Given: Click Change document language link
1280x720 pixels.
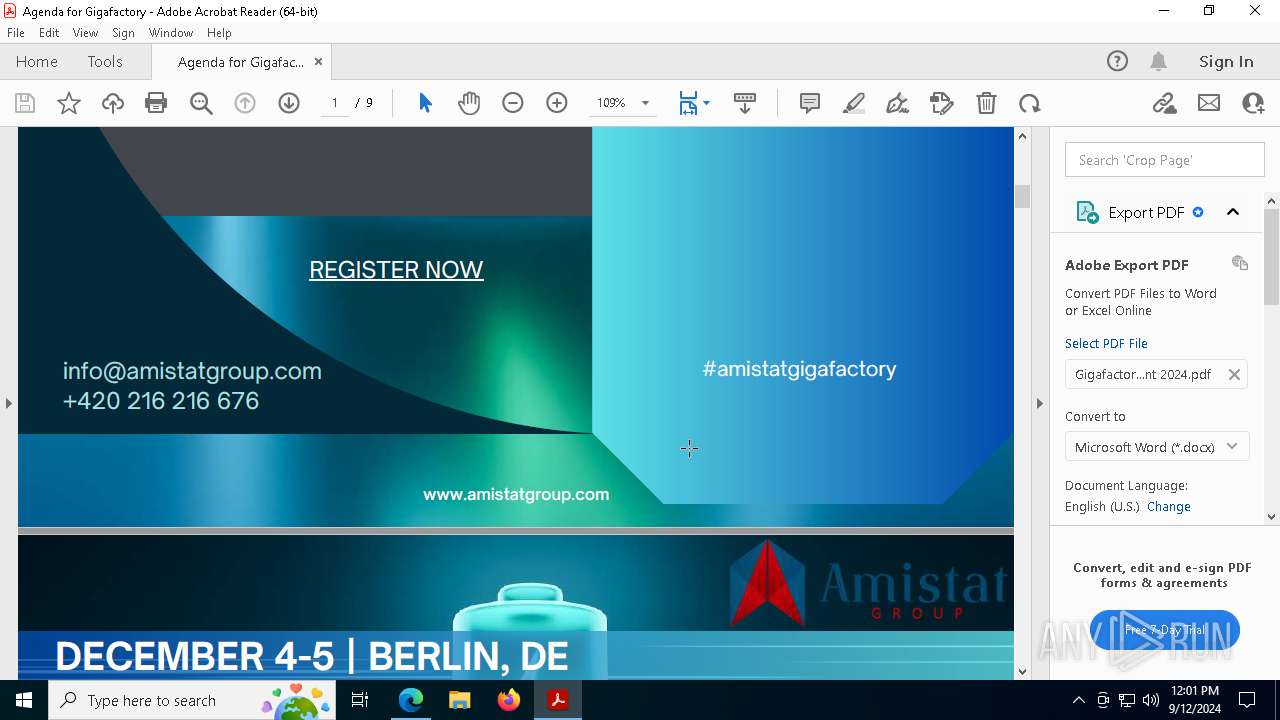Looking at the screenshot, I should click(1169, 506).
